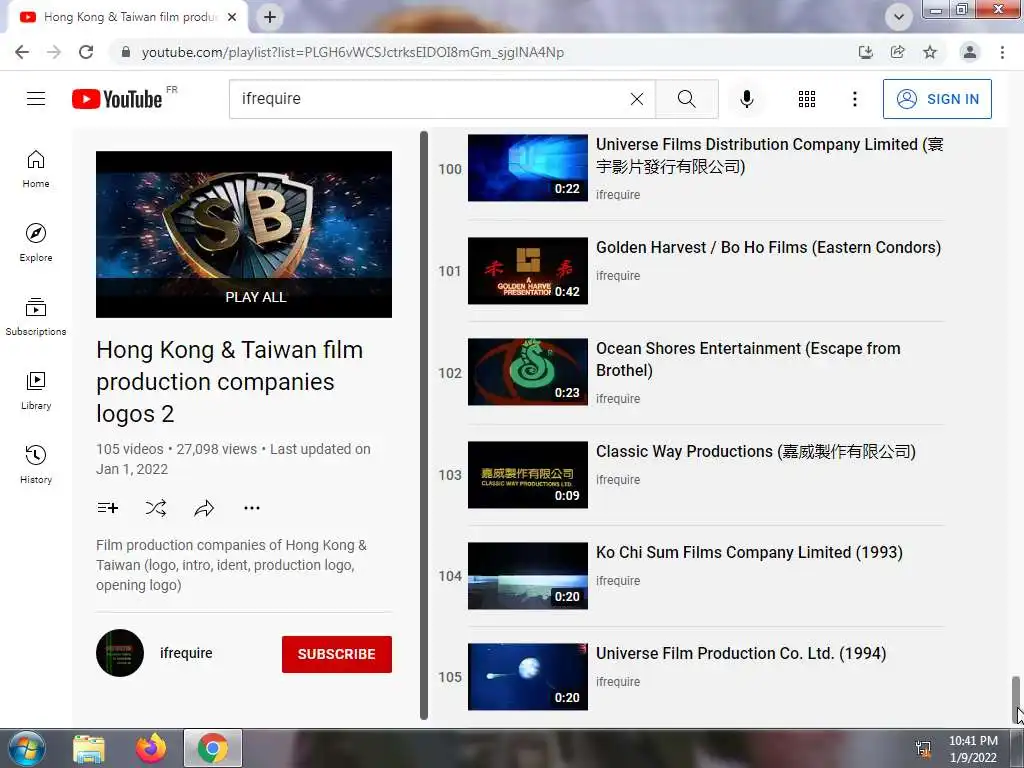Click the playlist info panel scrollbar
This screenshot has height=768, width=1024.
[424, 425]
